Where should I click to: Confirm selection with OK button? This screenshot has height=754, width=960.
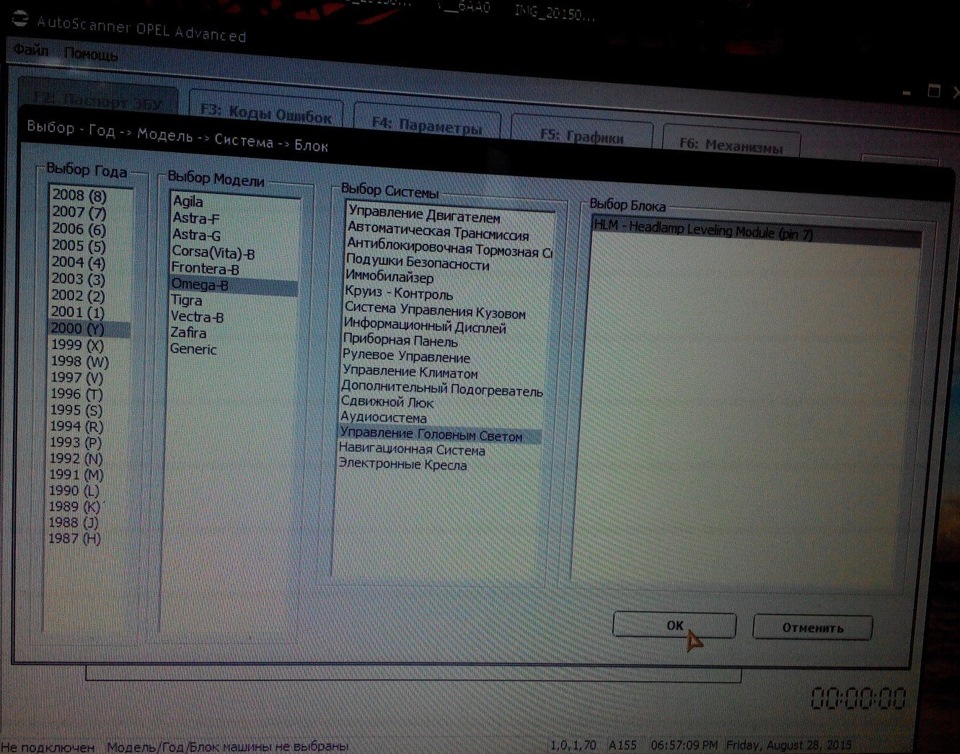click(674, 625)
